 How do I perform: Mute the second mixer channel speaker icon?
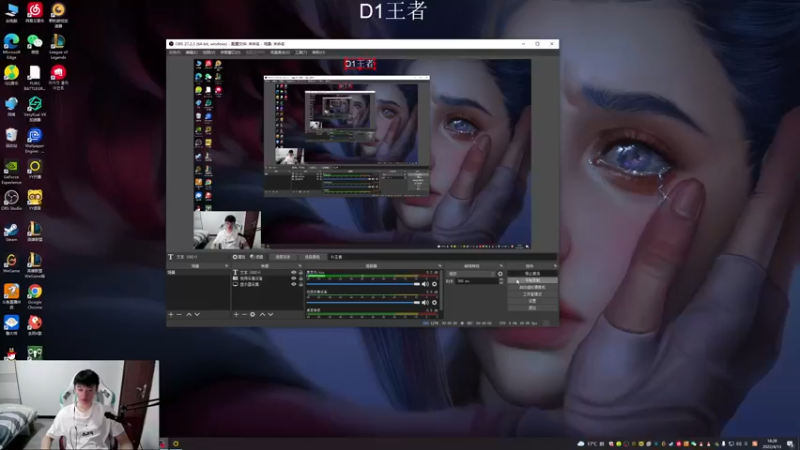(x=426, y=303)
